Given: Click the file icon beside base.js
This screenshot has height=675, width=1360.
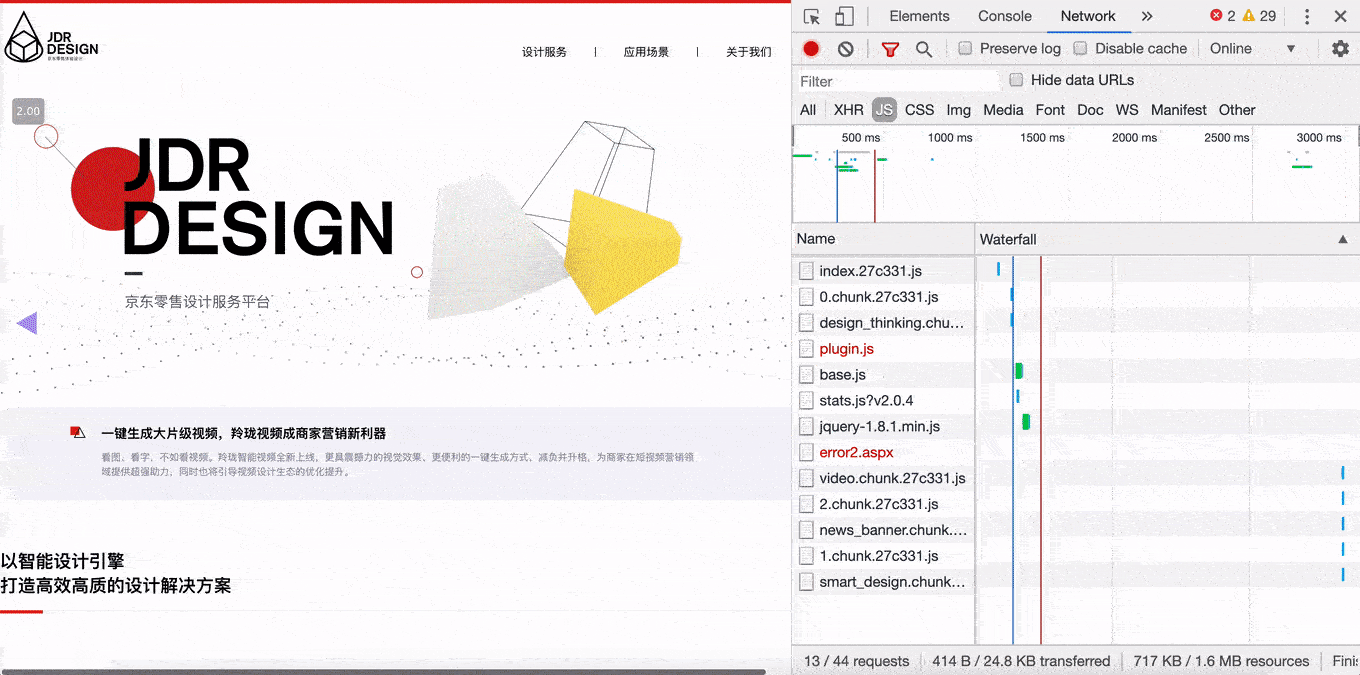Looking at the screenshot, I should [806, 375].
